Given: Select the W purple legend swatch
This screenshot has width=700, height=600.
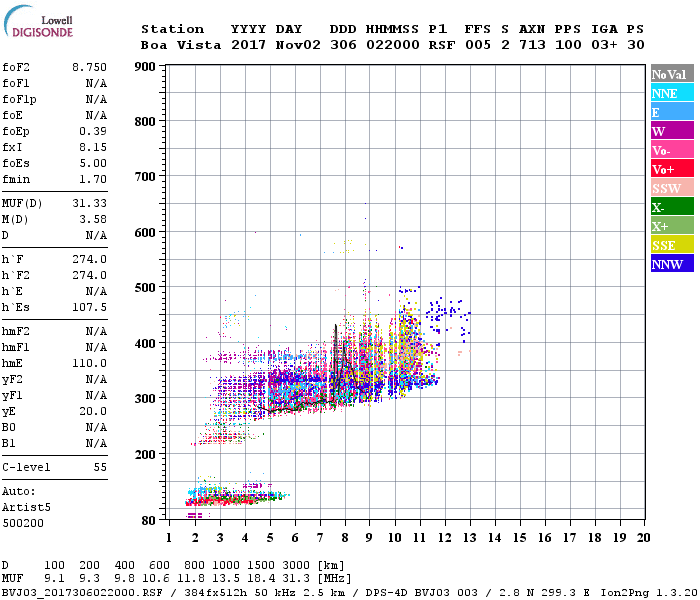Looking at the screenshot, I should (672, 131).
